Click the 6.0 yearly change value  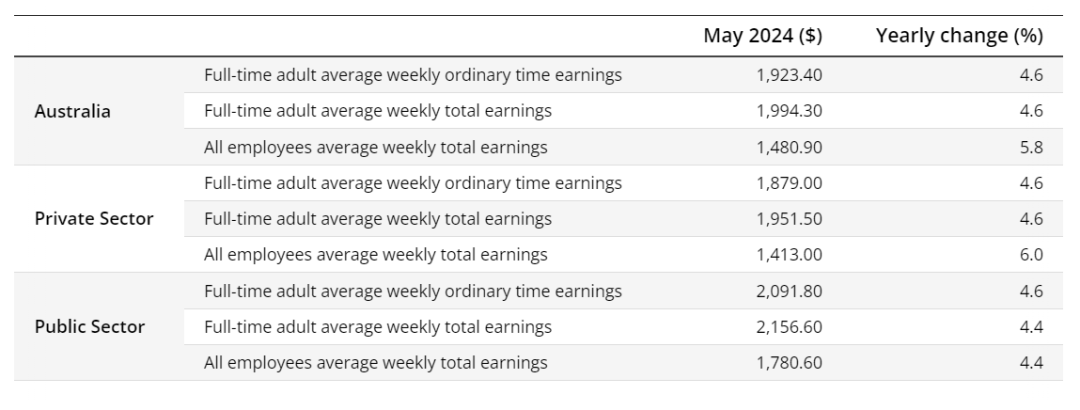(1031, 255)
